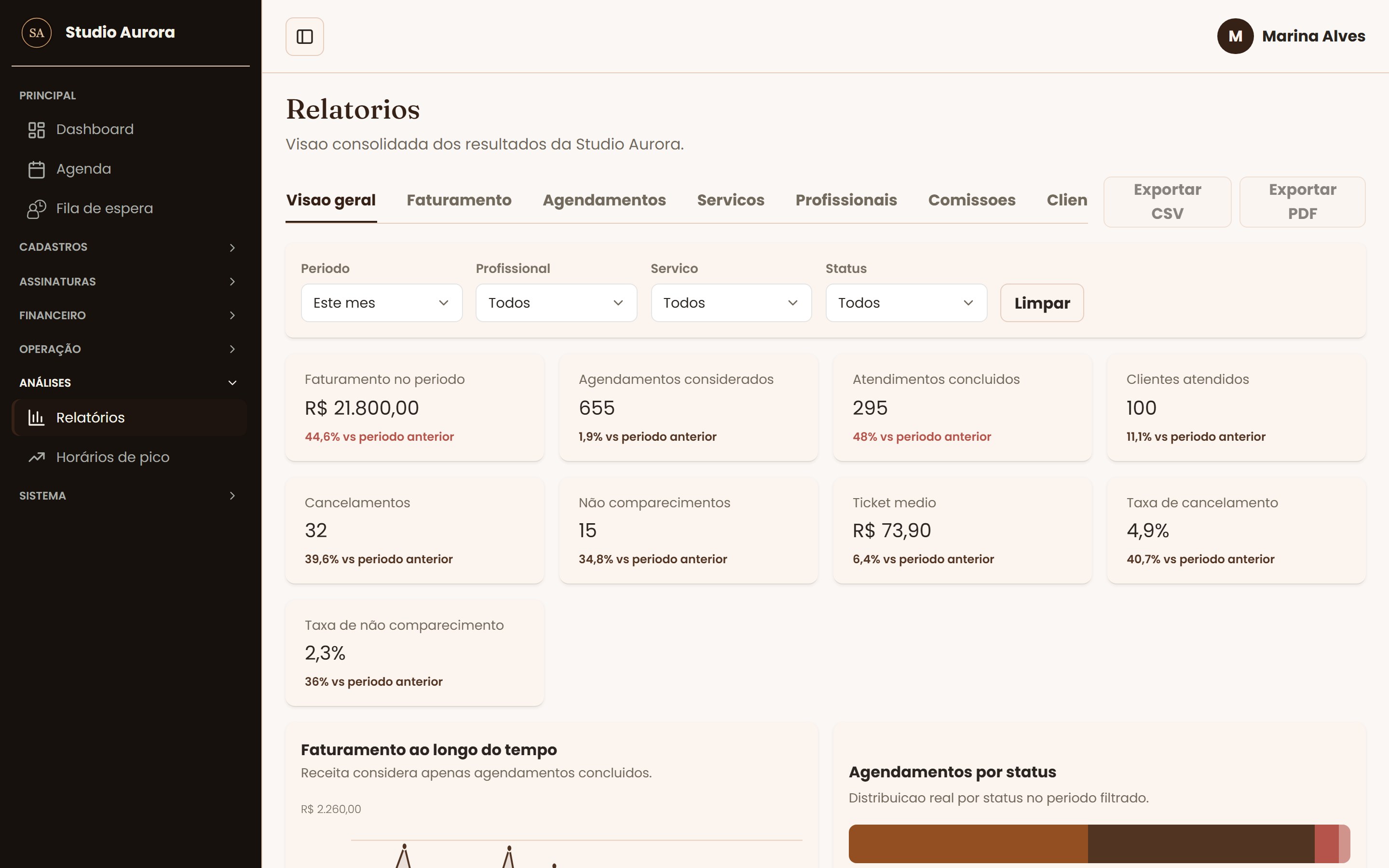1389x868 pixels.
Task: Click the 'R$ 2.260,00' chart axis label
Action: pyautogui.click(x=331, y=809)
